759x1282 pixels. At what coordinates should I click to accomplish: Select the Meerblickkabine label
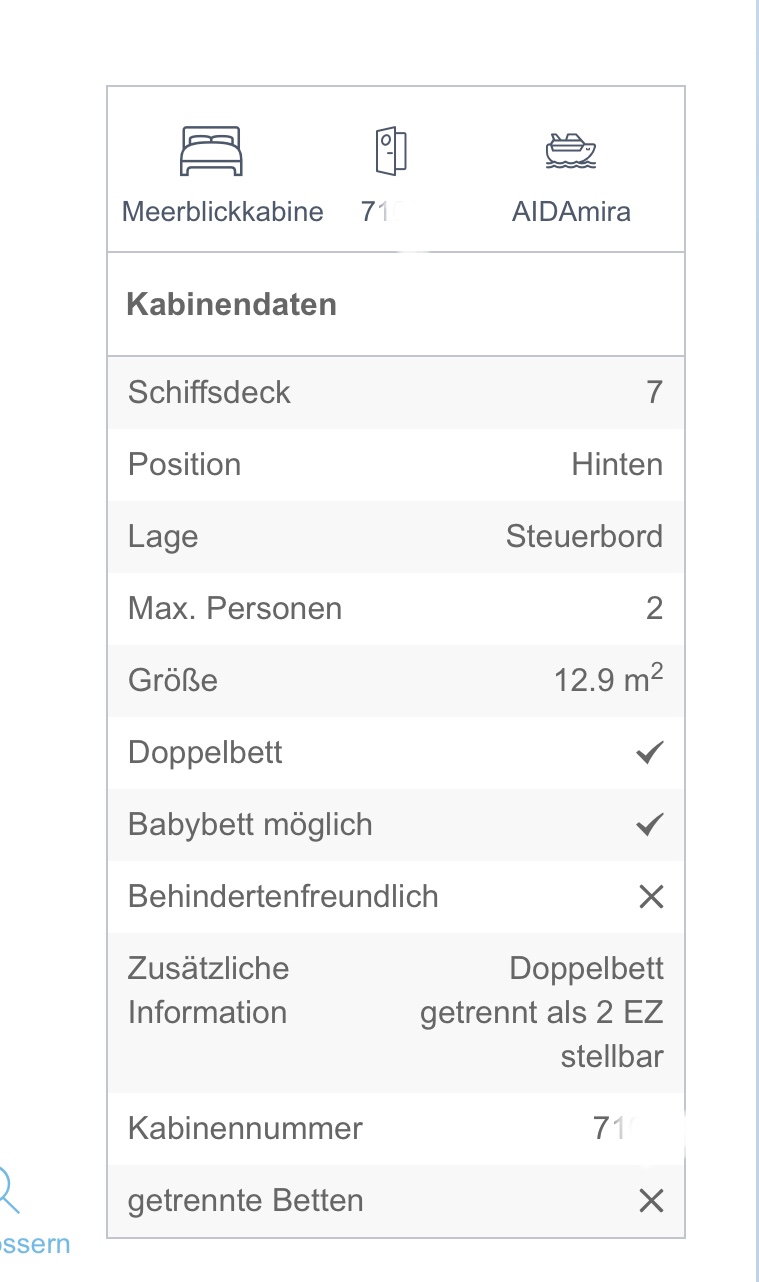point(223,212)
